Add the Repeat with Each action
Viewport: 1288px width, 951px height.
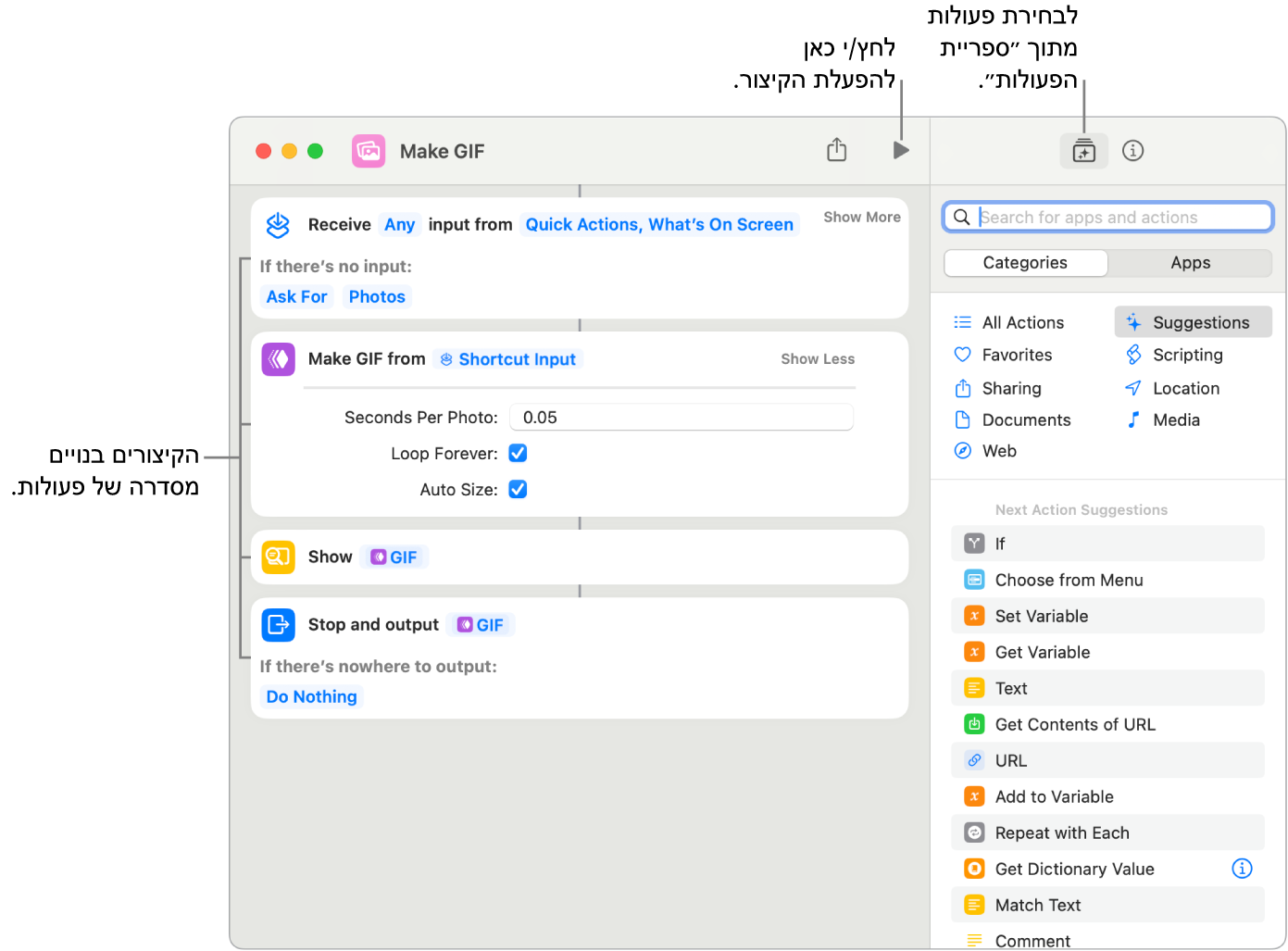coord(1107,832)
